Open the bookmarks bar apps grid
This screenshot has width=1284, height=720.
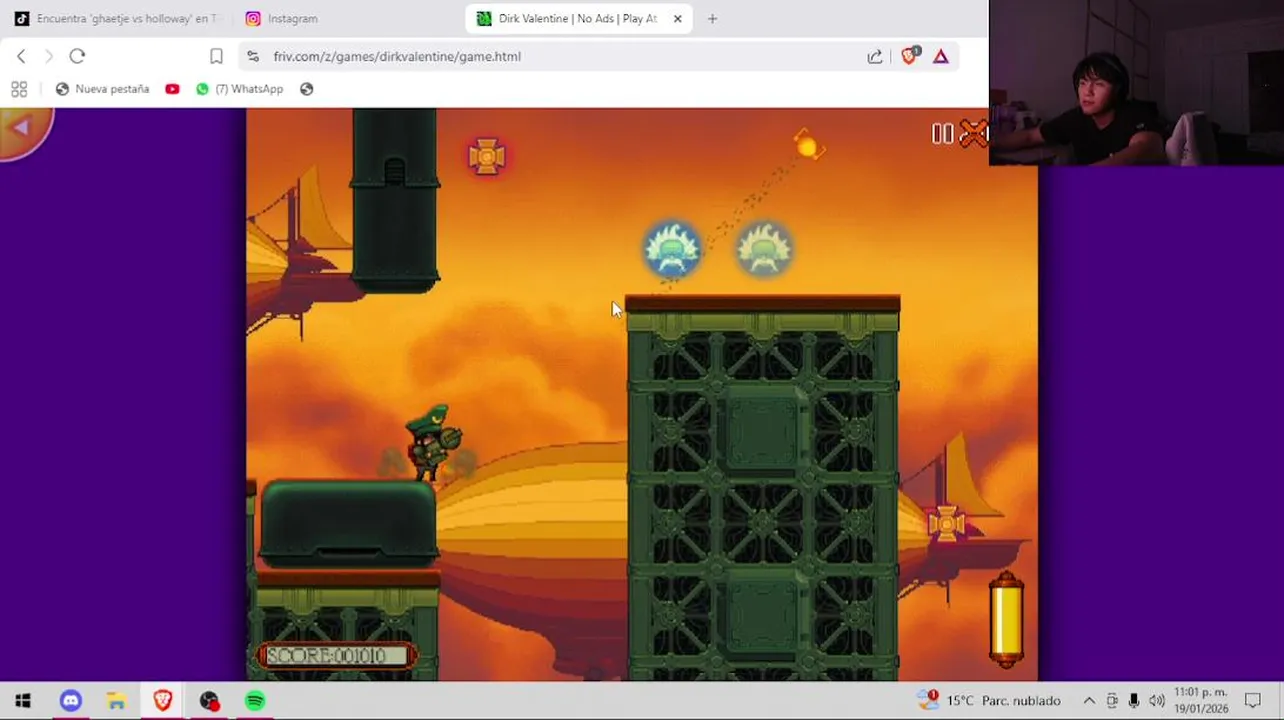pos(19,89)
